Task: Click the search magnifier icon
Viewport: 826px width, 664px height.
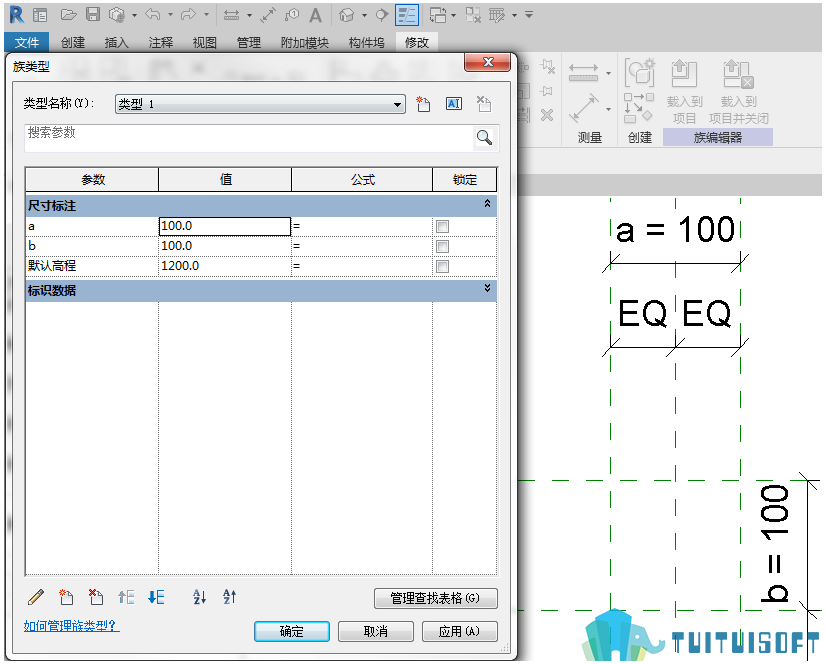Action: tap(484, 138)
